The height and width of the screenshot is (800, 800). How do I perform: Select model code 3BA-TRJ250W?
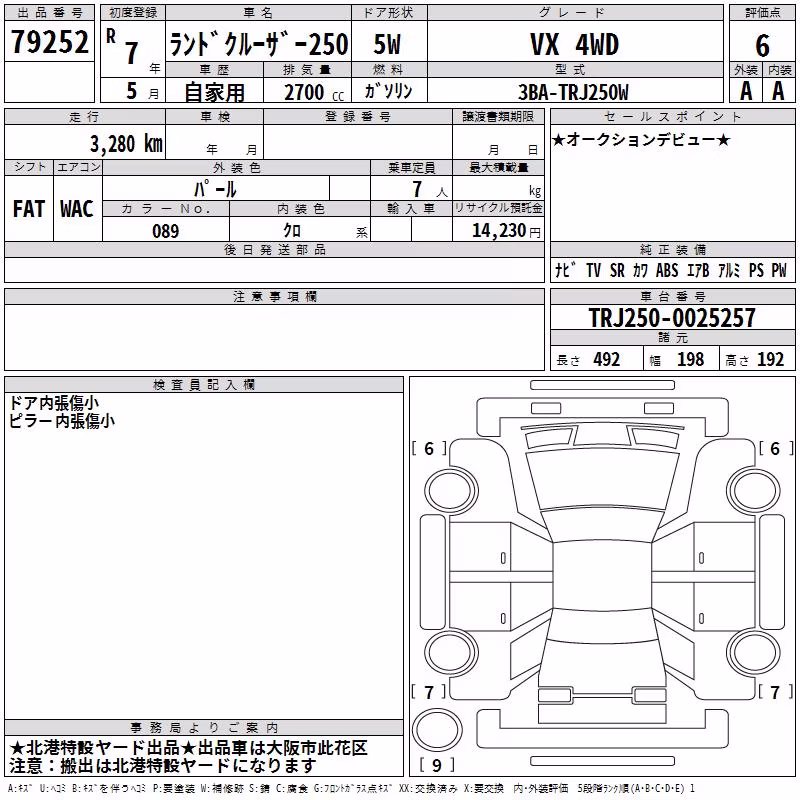point(573,92)
